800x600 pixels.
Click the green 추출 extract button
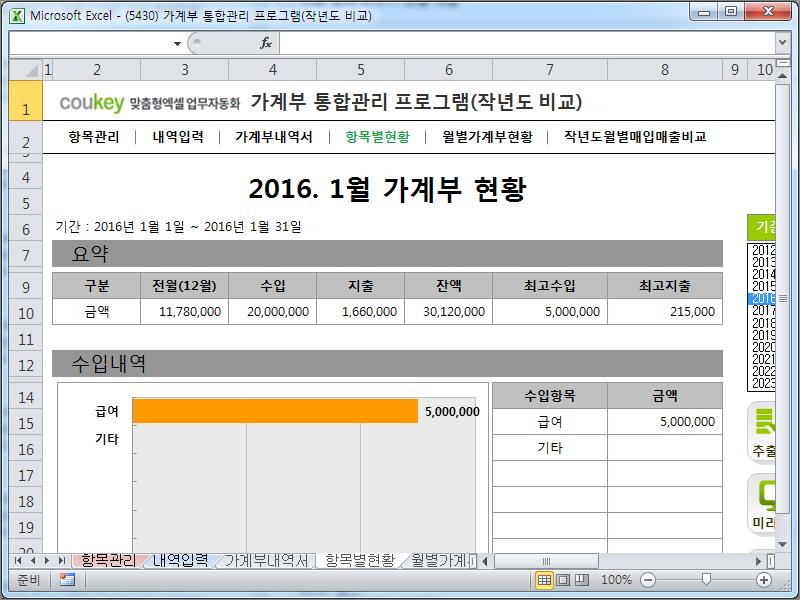762,433
